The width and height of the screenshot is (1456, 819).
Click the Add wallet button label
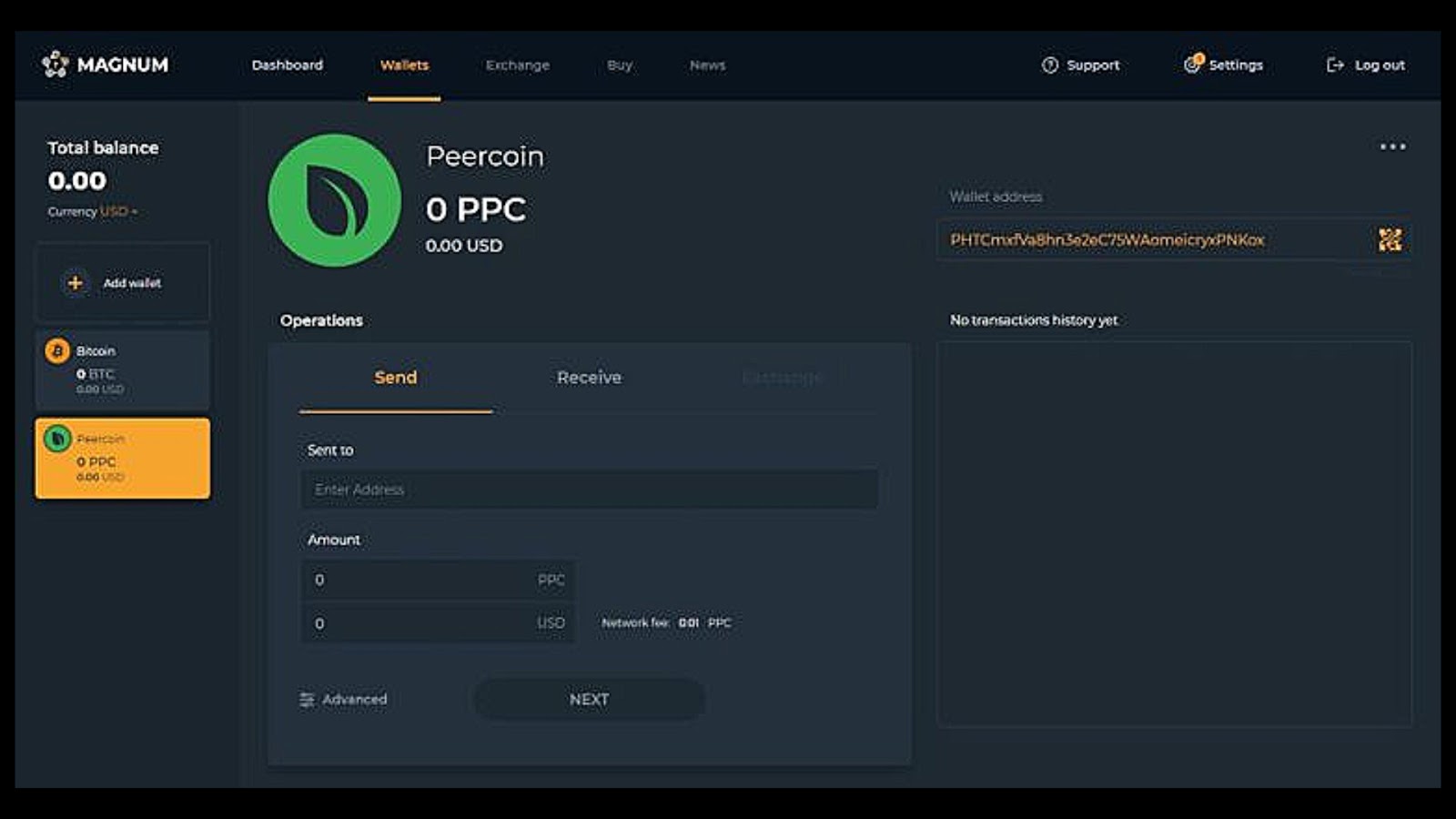(x=132, y=283)
